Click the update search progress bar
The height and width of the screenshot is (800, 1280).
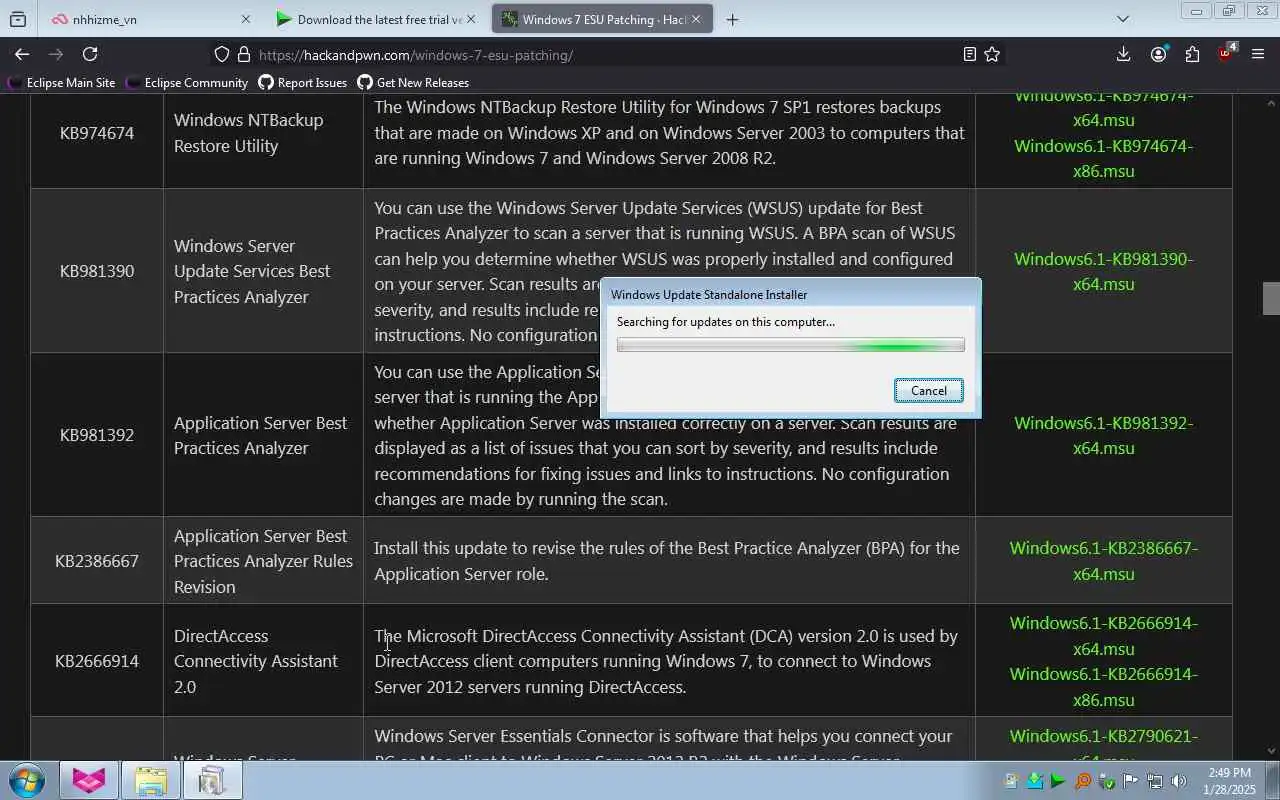click(x=790, y=345)
